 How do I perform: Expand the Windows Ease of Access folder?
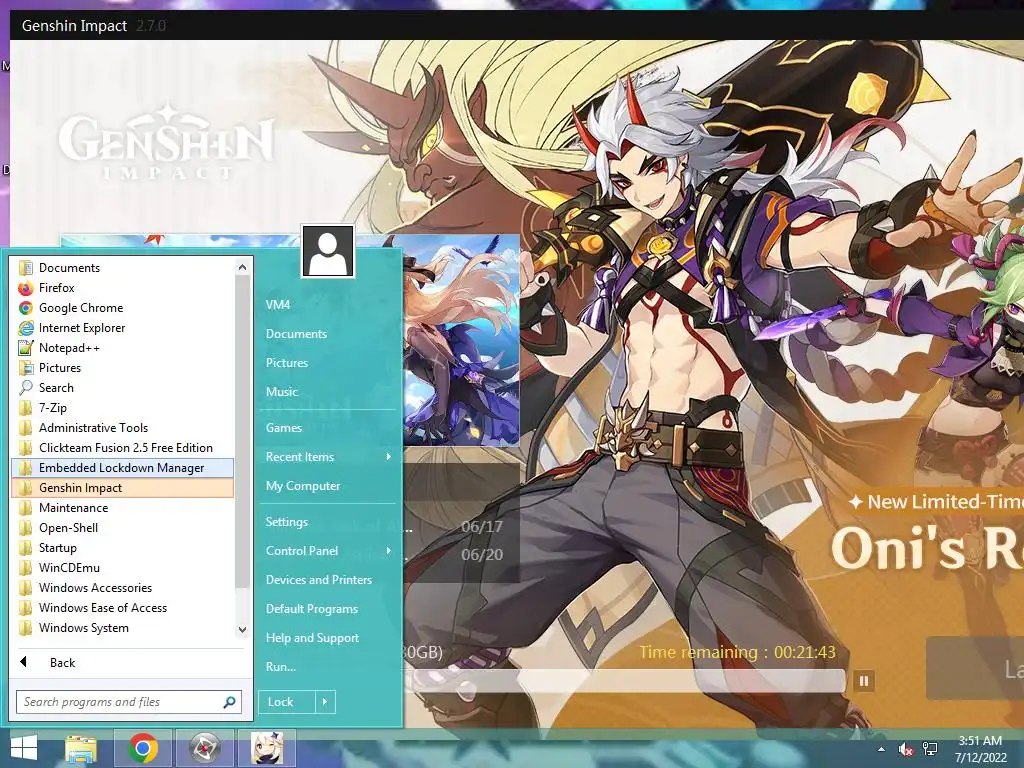pyautogui.click(x=122, y=608)
